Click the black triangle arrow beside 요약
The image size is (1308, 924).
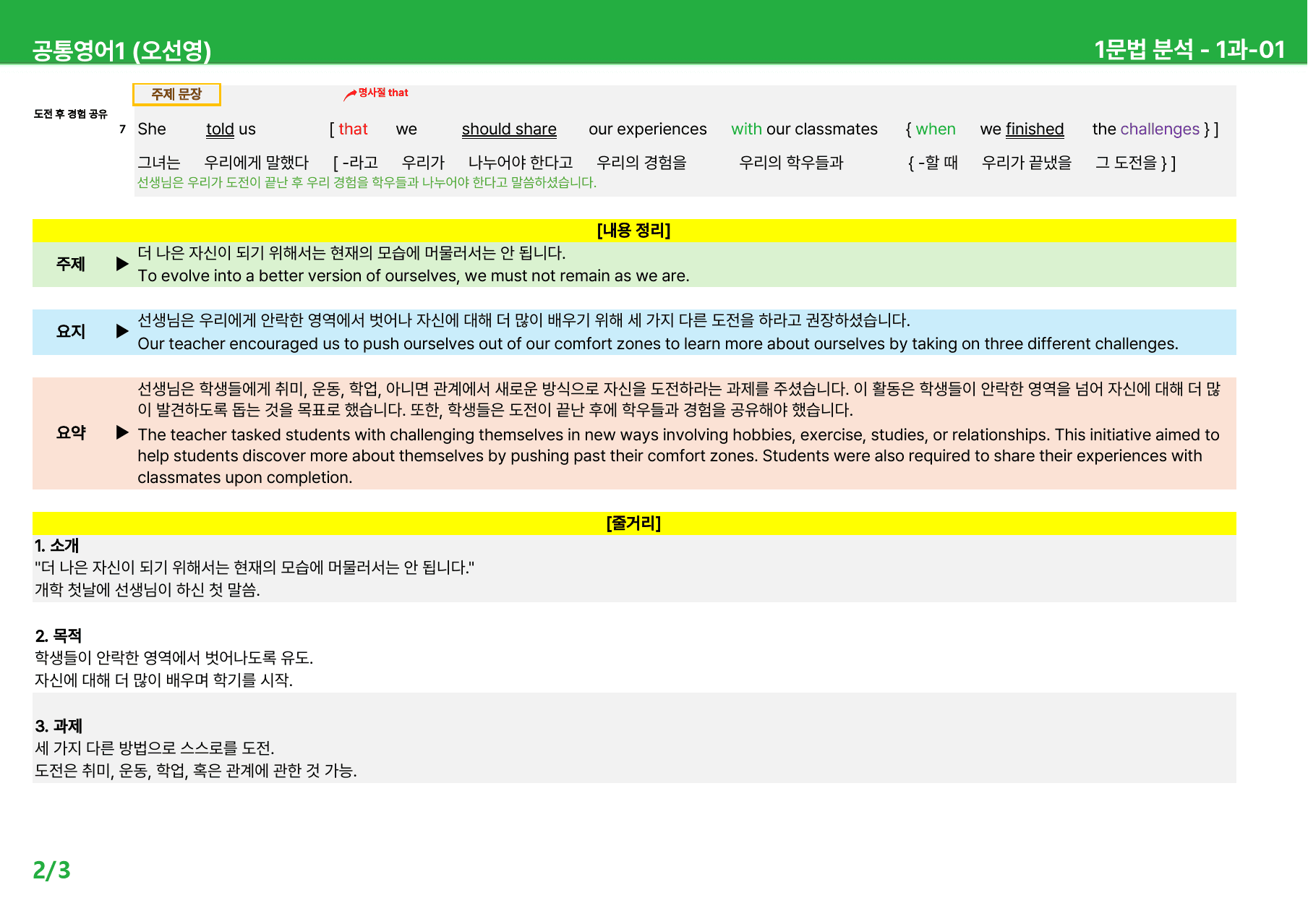click(122, 432)
